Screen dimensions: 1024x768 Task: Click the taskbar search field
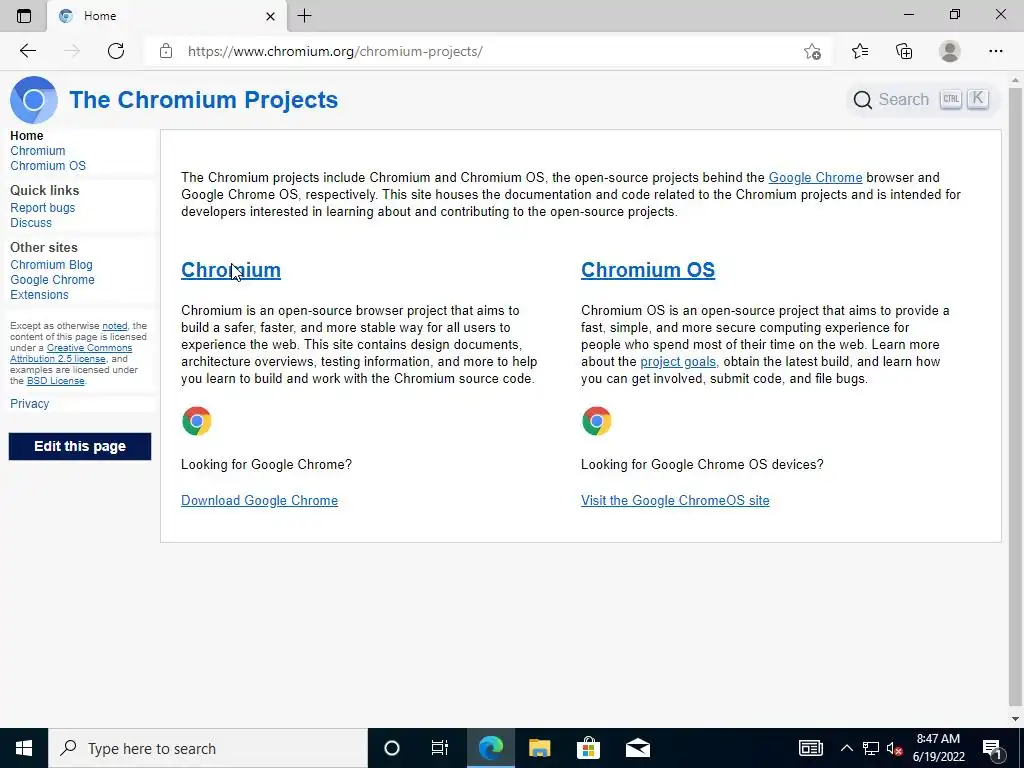pyautogui.click(x=208, y=748)
